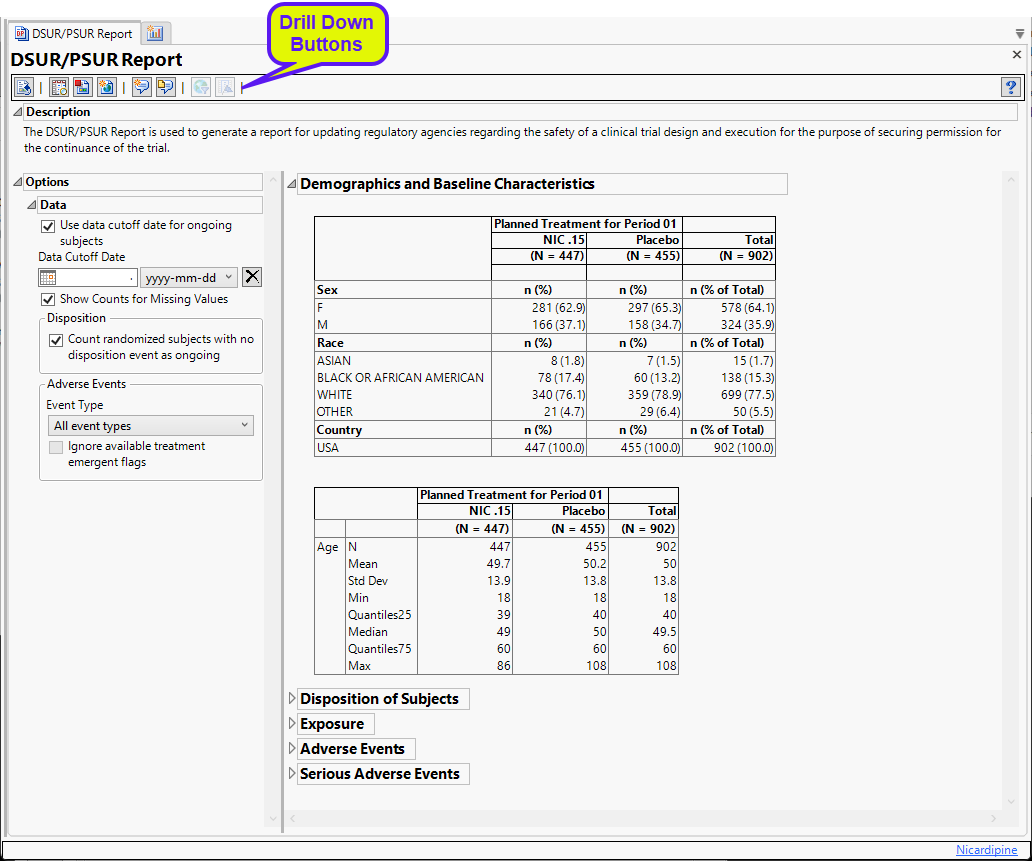The height and width of the screenshot is (861, 1032).
Task: Uncheck Use data cutoff date for ongoing subjects
Action: pyautogui.click(x=48, y=226)
